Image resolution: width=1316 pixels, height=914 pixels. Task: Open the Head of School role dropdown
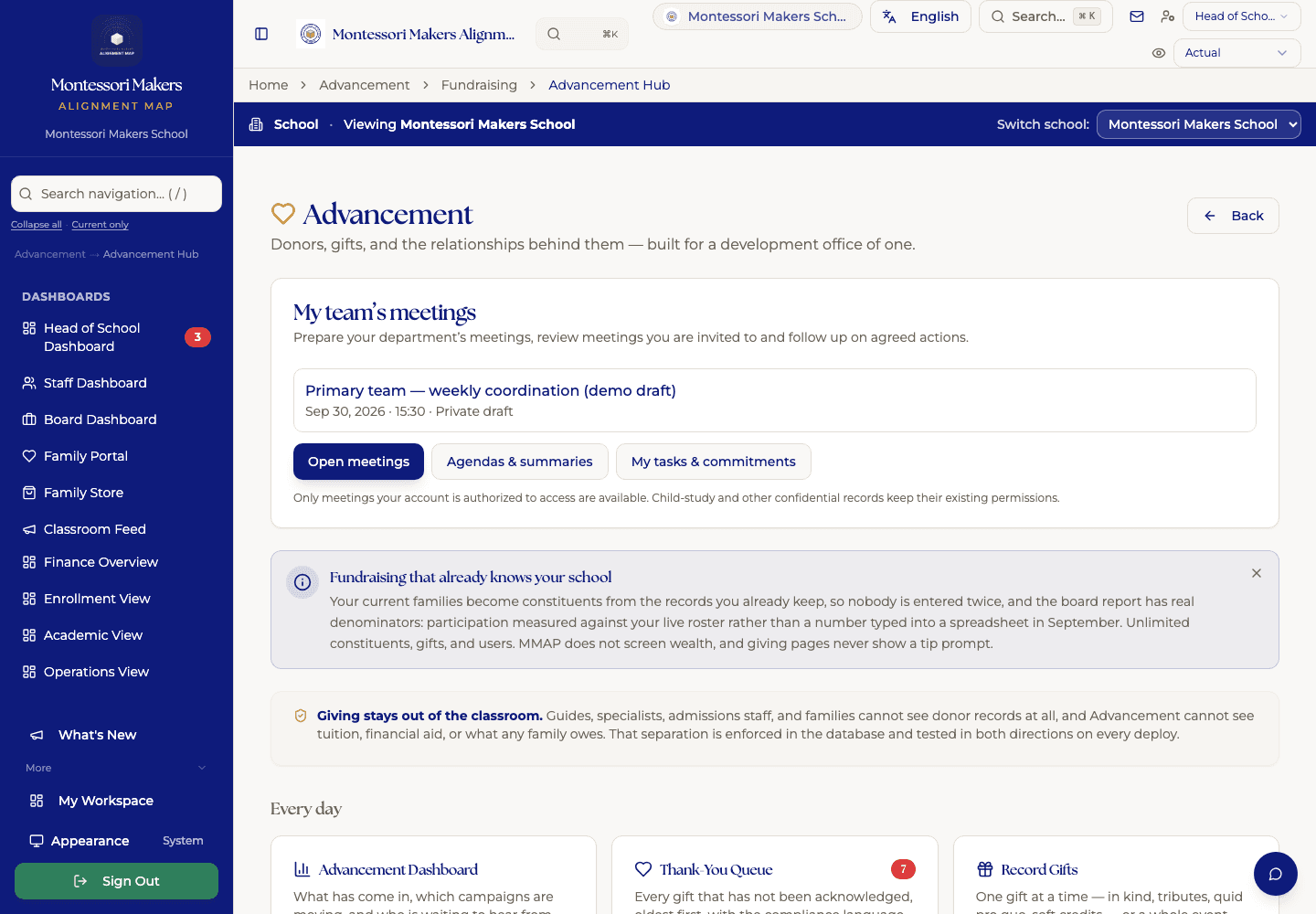pyautogui.click(x=1242, y=16)
